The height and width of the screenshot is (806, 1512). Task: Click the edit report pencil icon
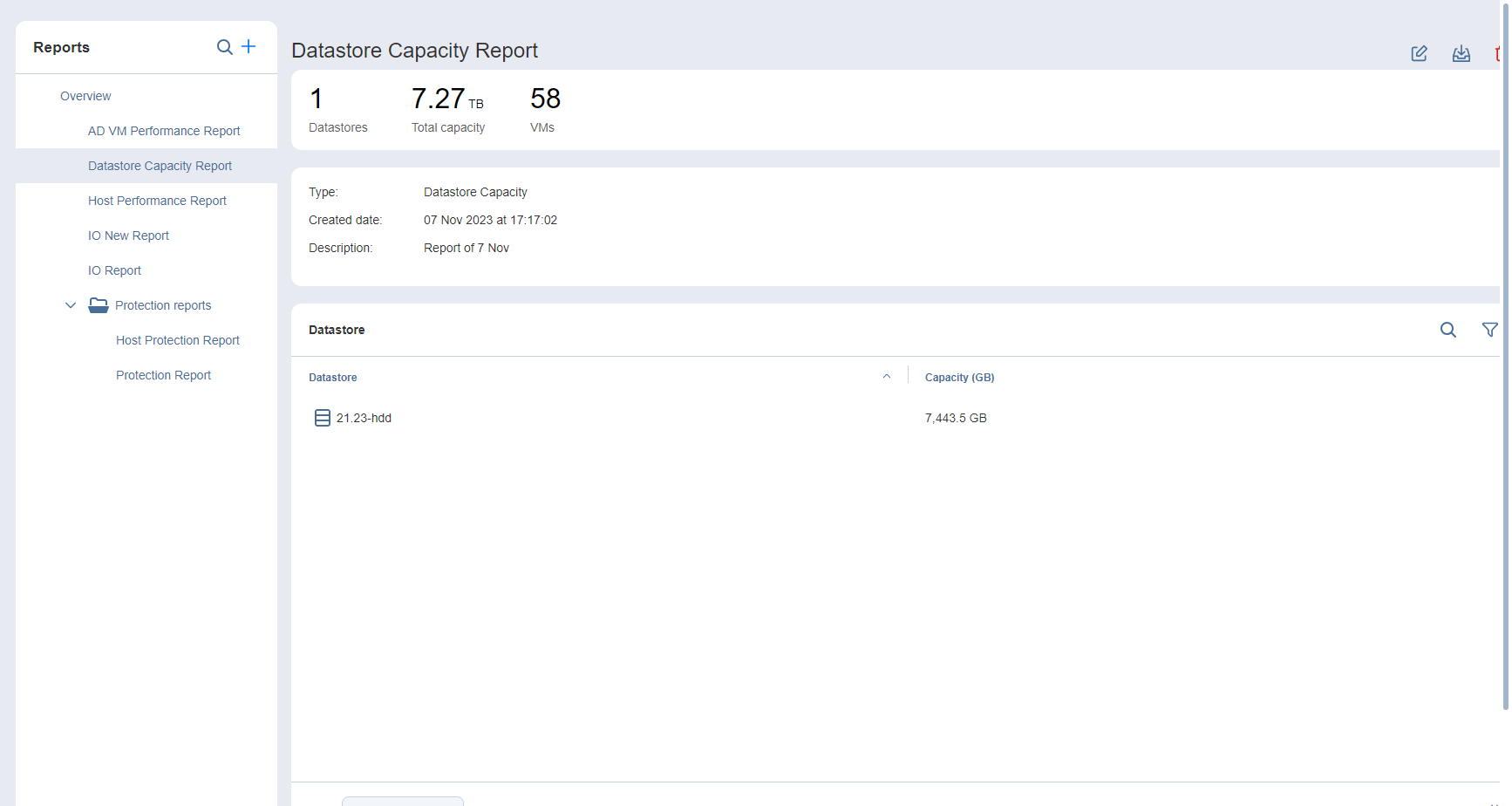point(1419,54)
